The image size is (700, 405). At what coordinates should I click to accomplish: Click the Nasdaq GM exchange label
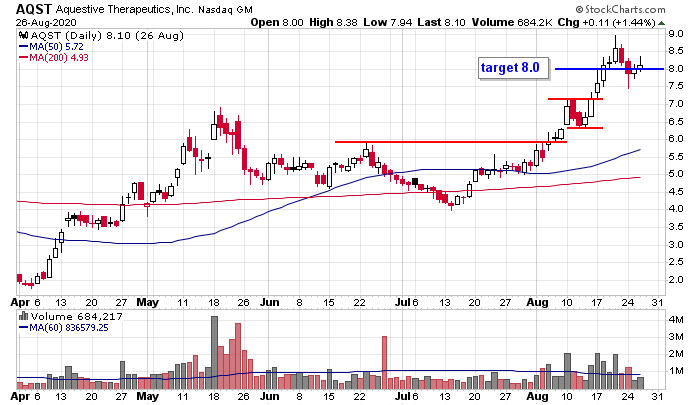[225, 9]
